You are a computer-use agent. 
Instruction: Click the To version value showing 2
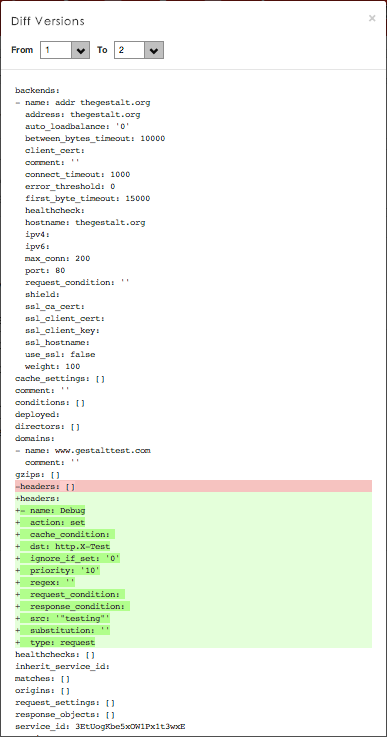coord(130,50)
